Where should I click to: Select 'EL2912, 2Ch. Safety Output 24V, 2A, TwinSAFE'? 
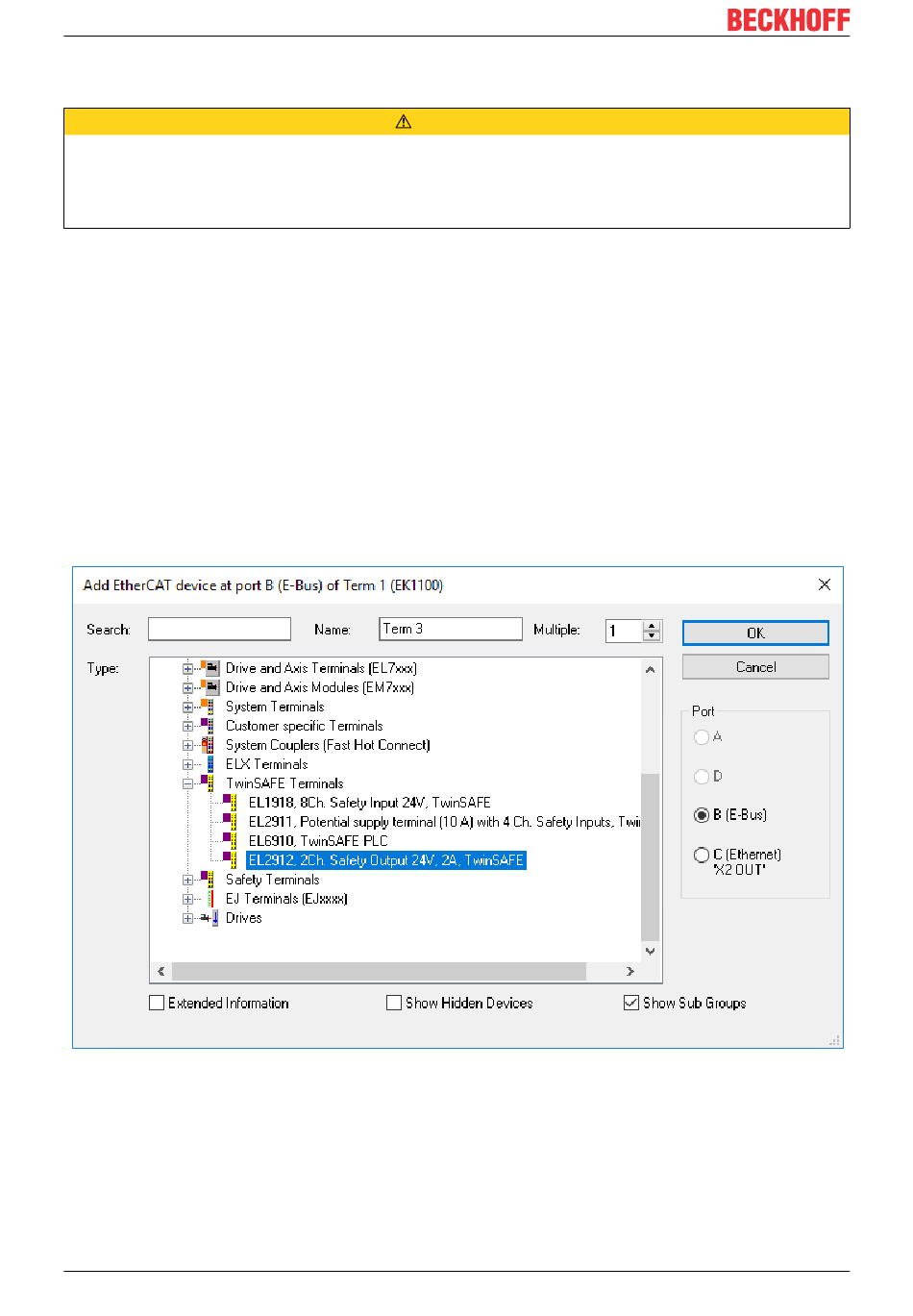click(386, 860)
